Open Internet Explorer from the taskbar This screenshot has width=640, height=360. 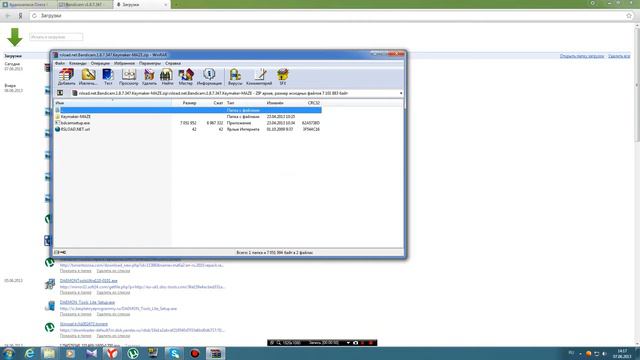29,353
